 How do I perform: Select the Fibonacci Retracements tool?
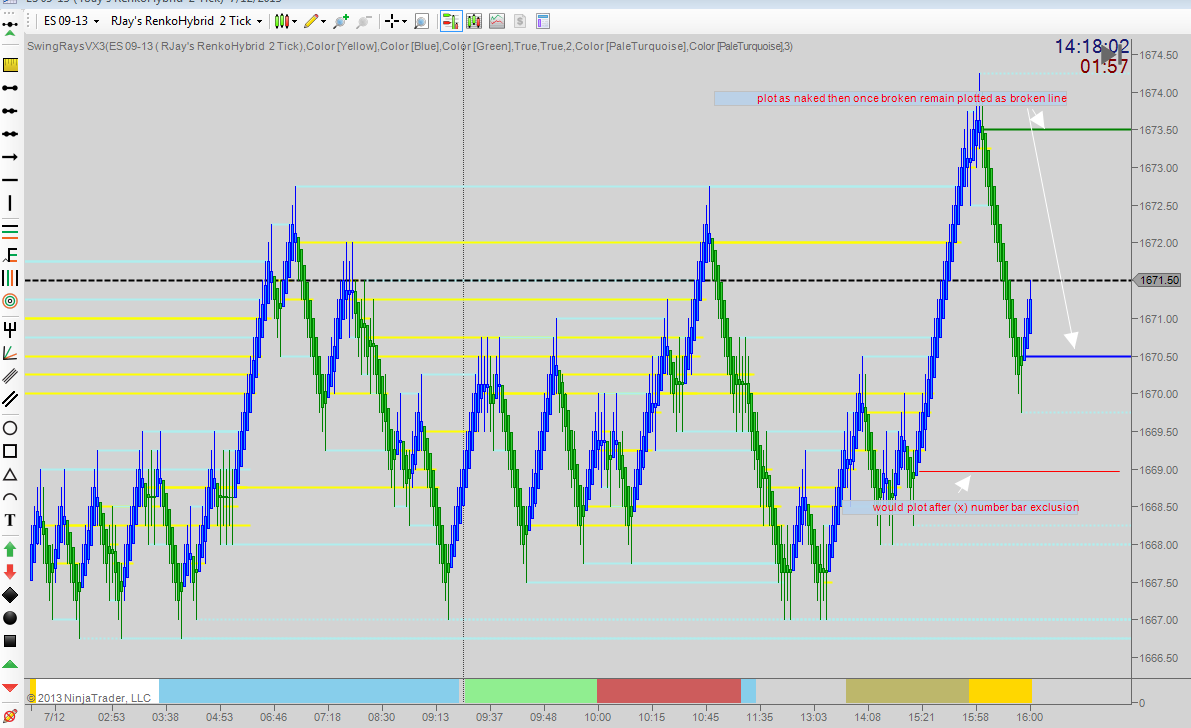[10, 230]
